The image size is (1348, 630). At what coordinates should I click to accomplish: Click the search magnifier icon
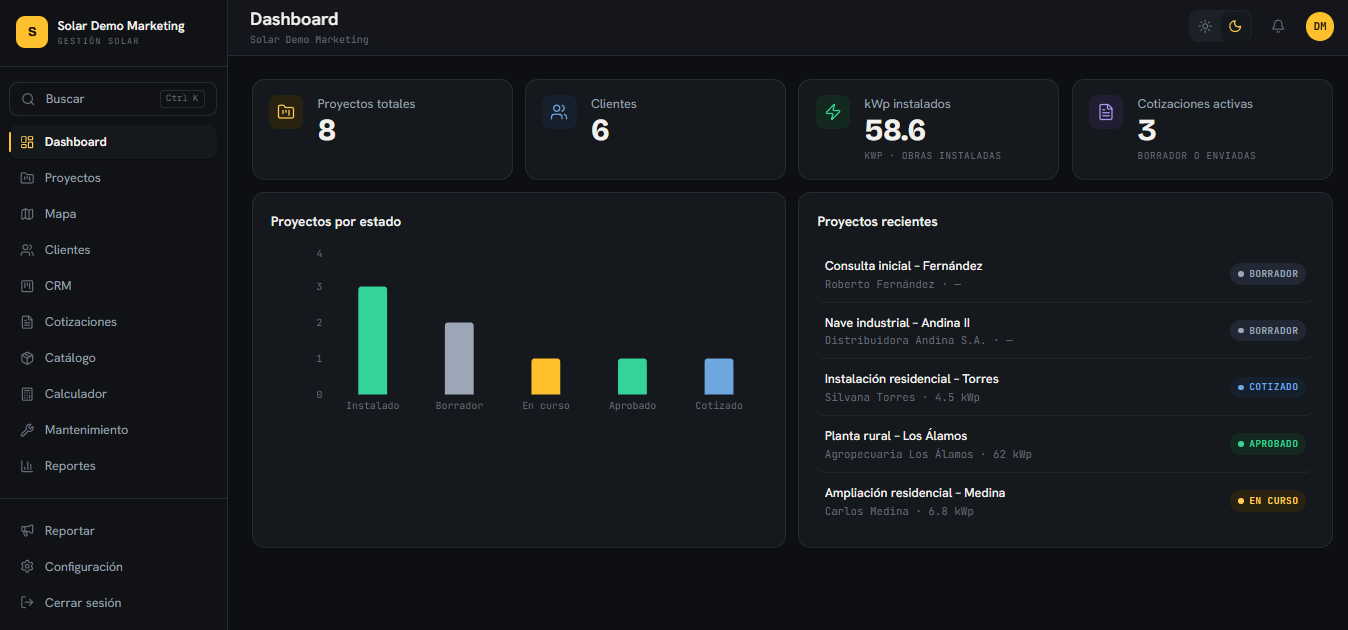point(28,99)
